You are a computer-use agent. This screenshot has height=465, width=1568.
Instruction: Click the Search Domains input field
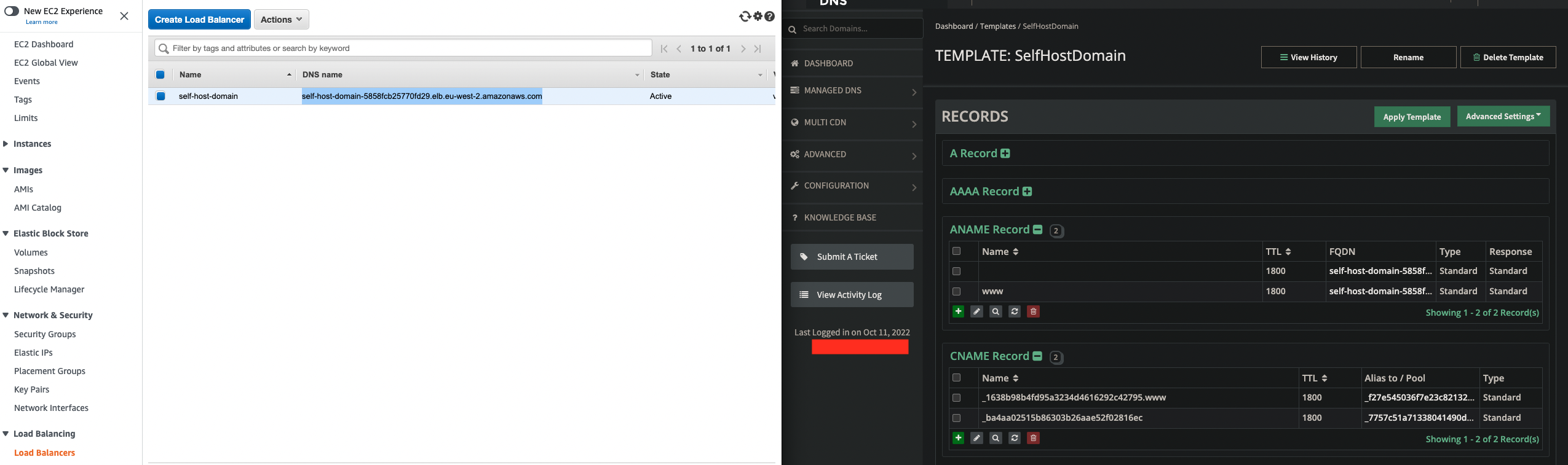pyautogui.click(x=852, y=29)
